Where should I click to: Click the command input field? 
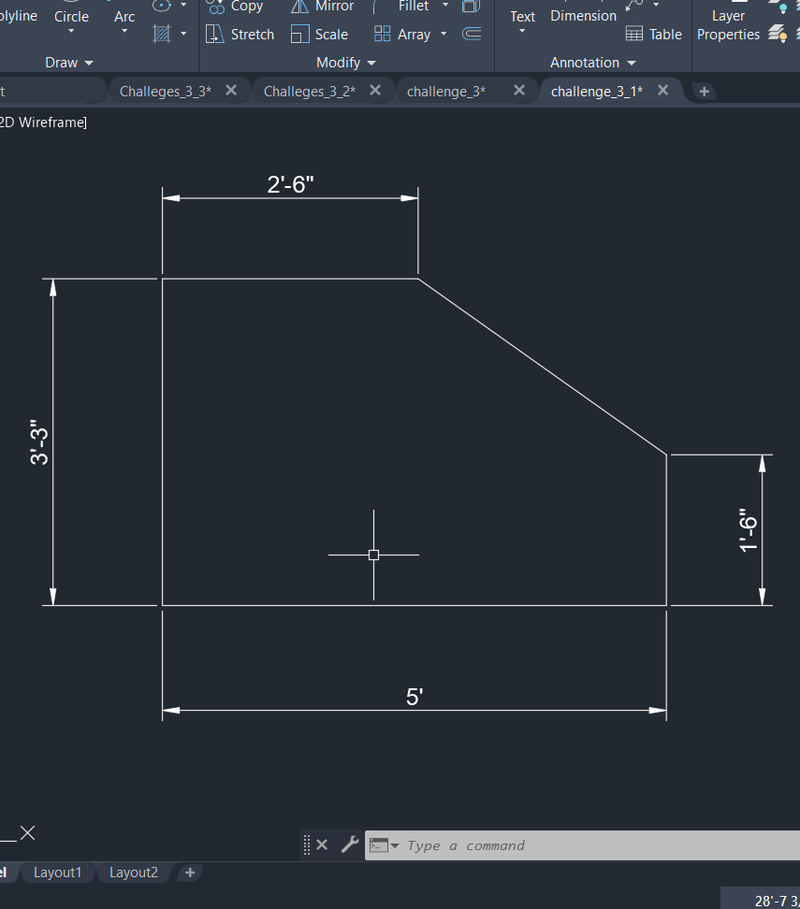tap(500, 845)
